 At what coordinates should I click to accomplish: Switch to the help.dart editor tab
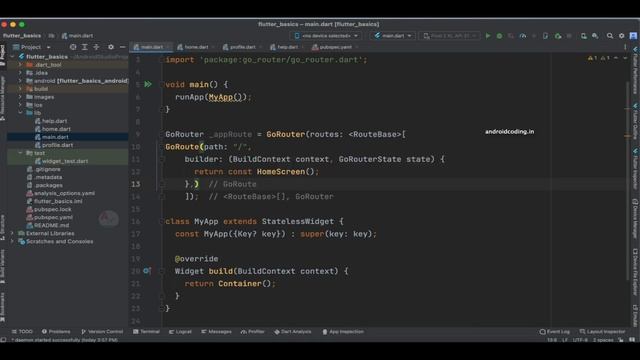[287, 47]
